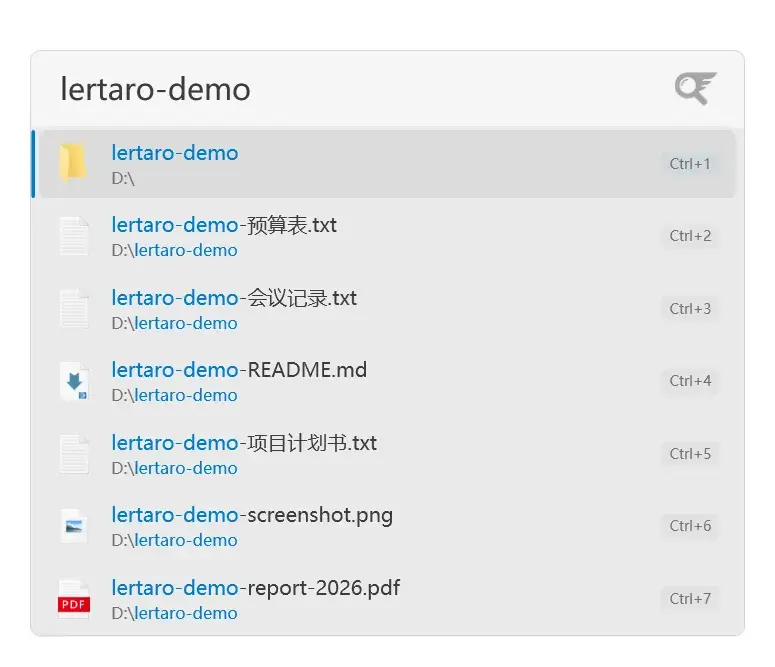Image resolution: width=775 pixels, height=667 pixels.
Task: Click the text file icon for 预算表.txt
Action: (74, 236)
